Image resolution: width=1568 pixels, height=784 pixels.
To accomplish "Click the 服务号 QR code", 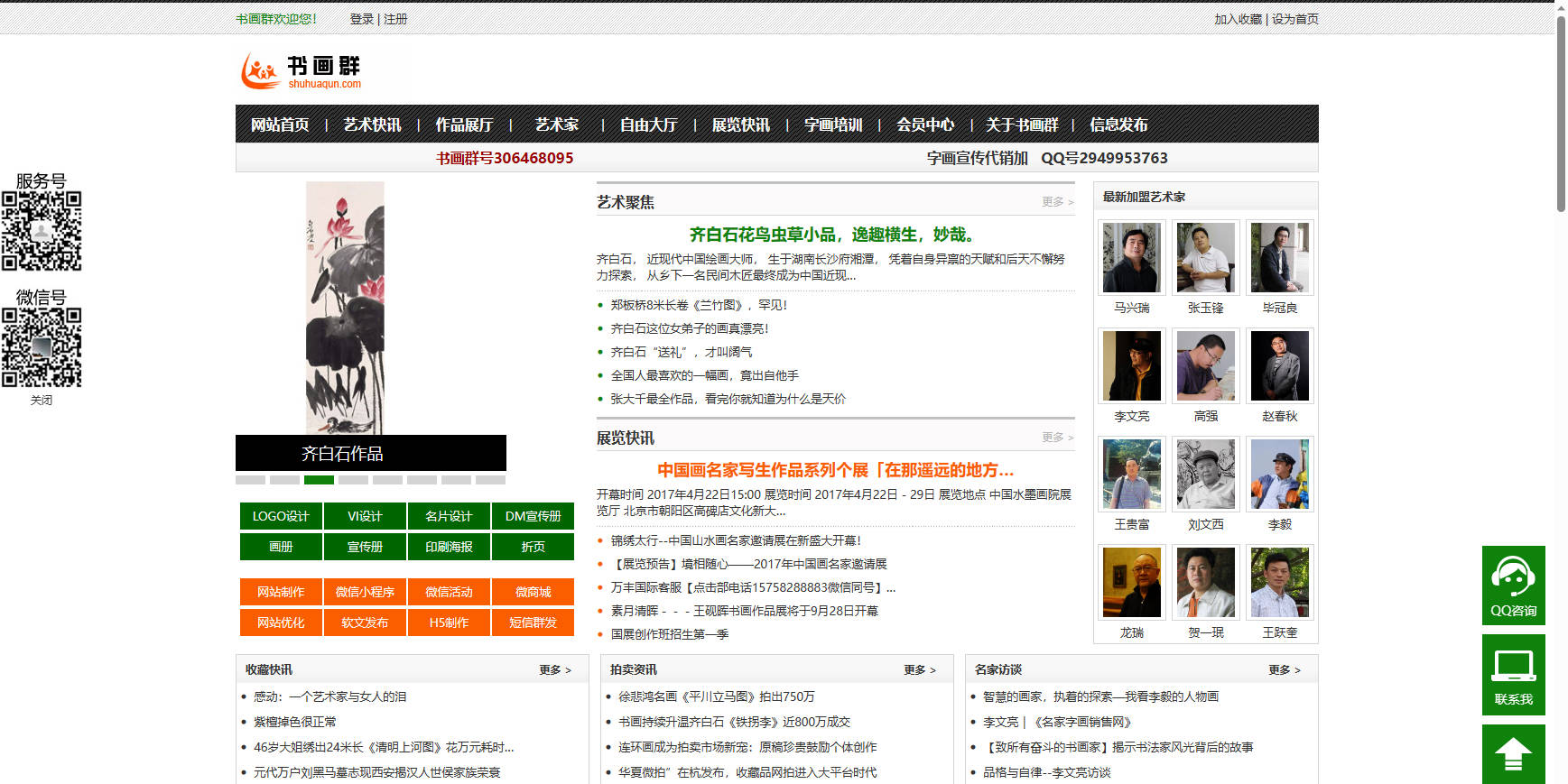I will [x=42, y=231].
